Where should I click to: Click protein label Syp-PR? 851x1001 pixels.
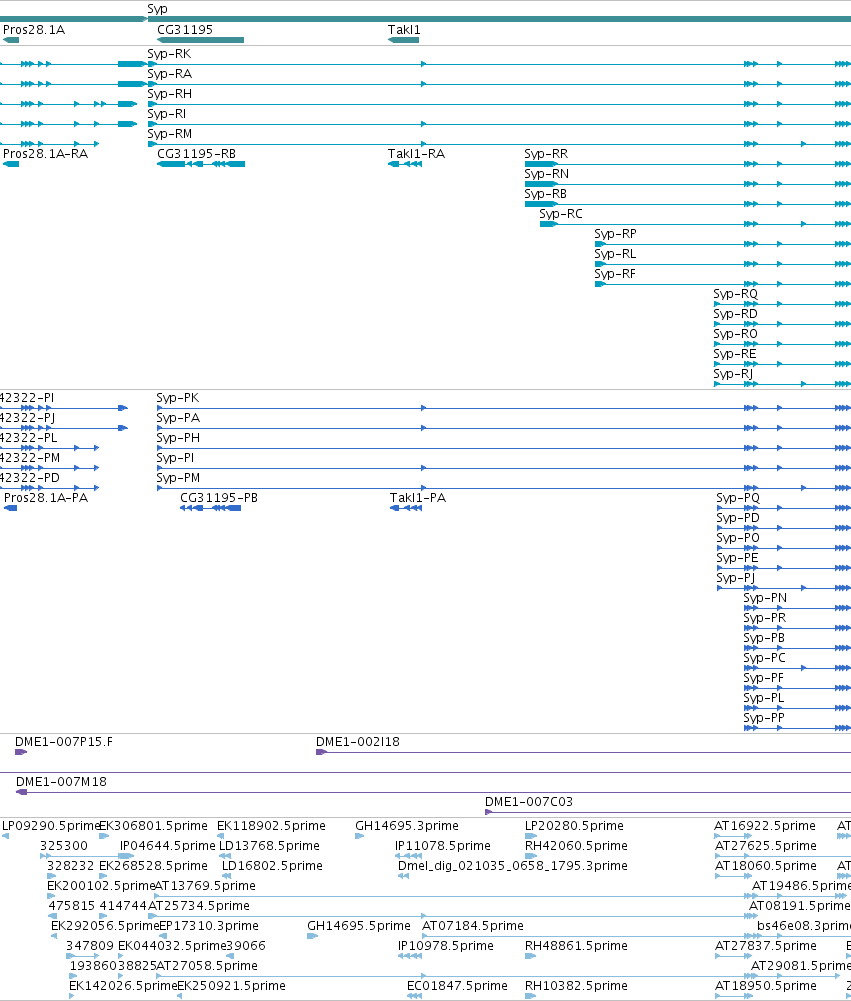click(x=765, y=617)
